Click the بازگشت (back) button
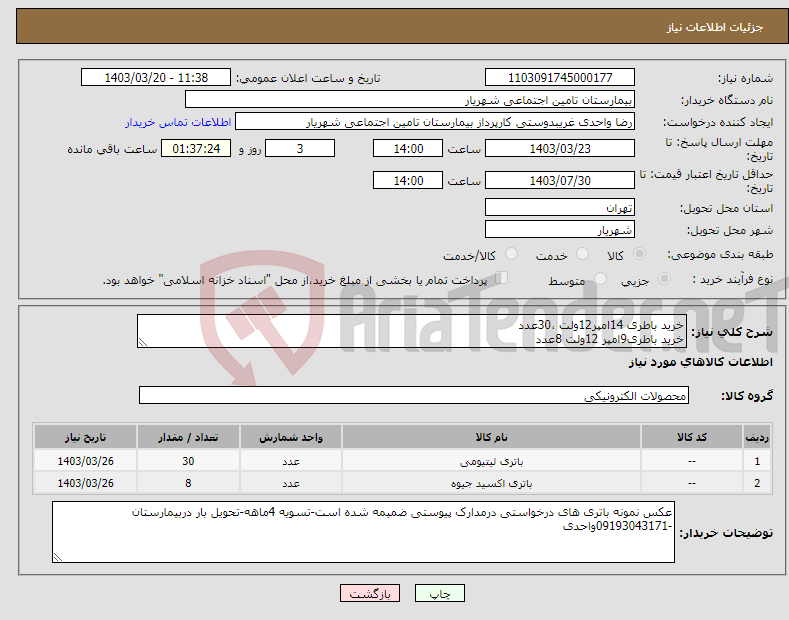 [x=370, y=593]
